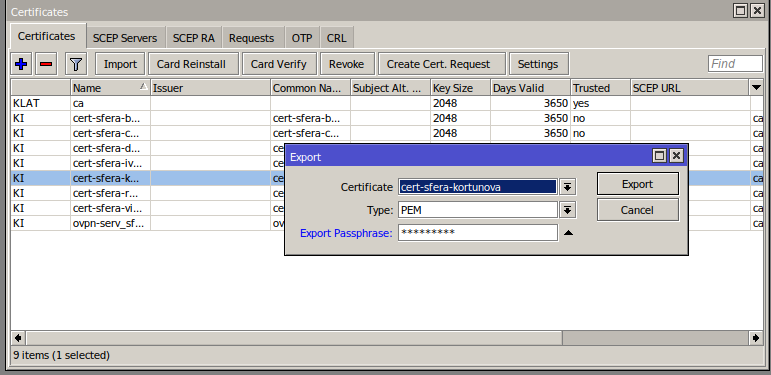Maximize the Export dialog window
The image size is (771, 375).
pyautogui.click(x=659, y=156)
